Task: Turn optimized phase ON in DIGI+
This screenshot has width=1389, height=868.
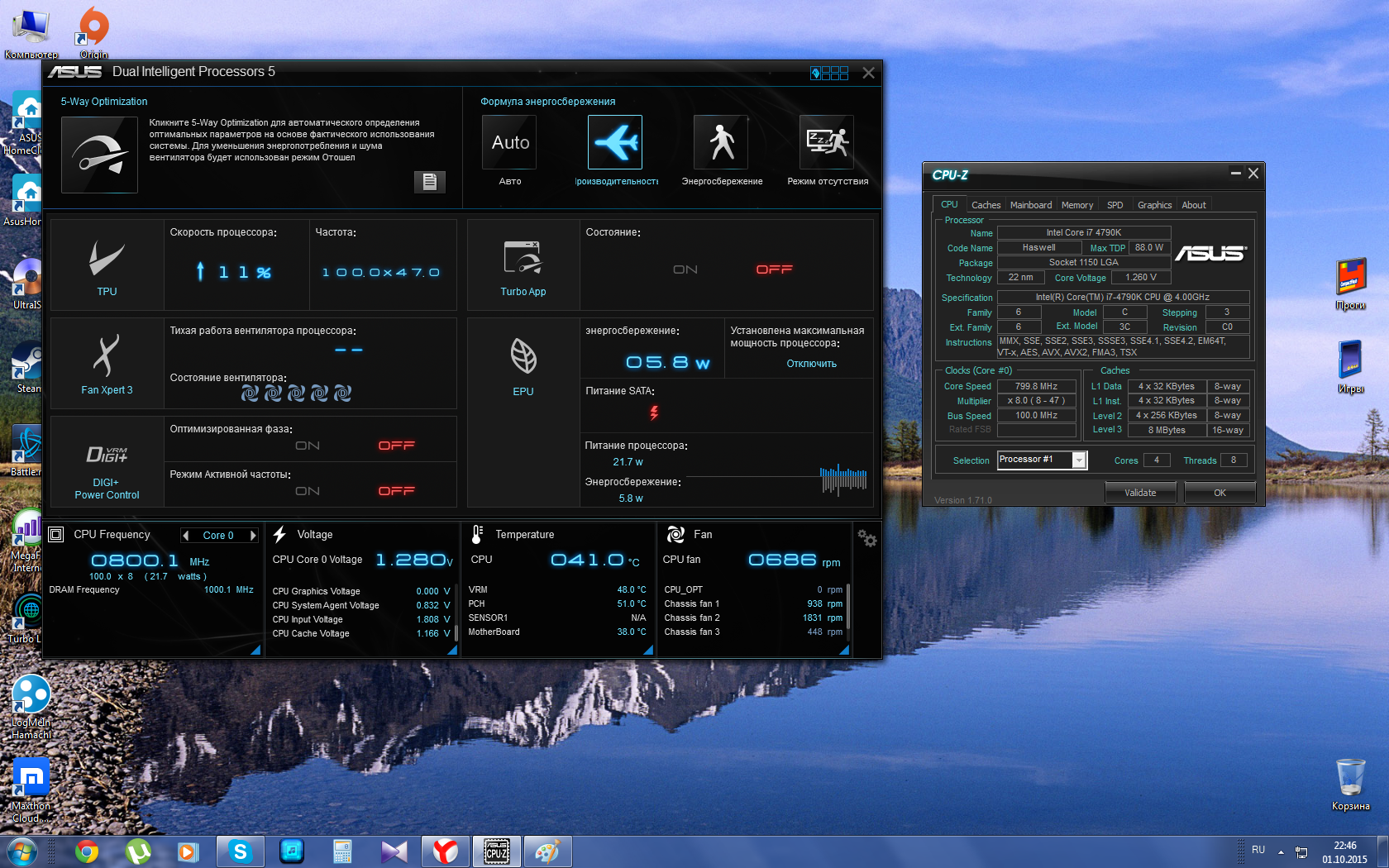Action: coord(308,446)
